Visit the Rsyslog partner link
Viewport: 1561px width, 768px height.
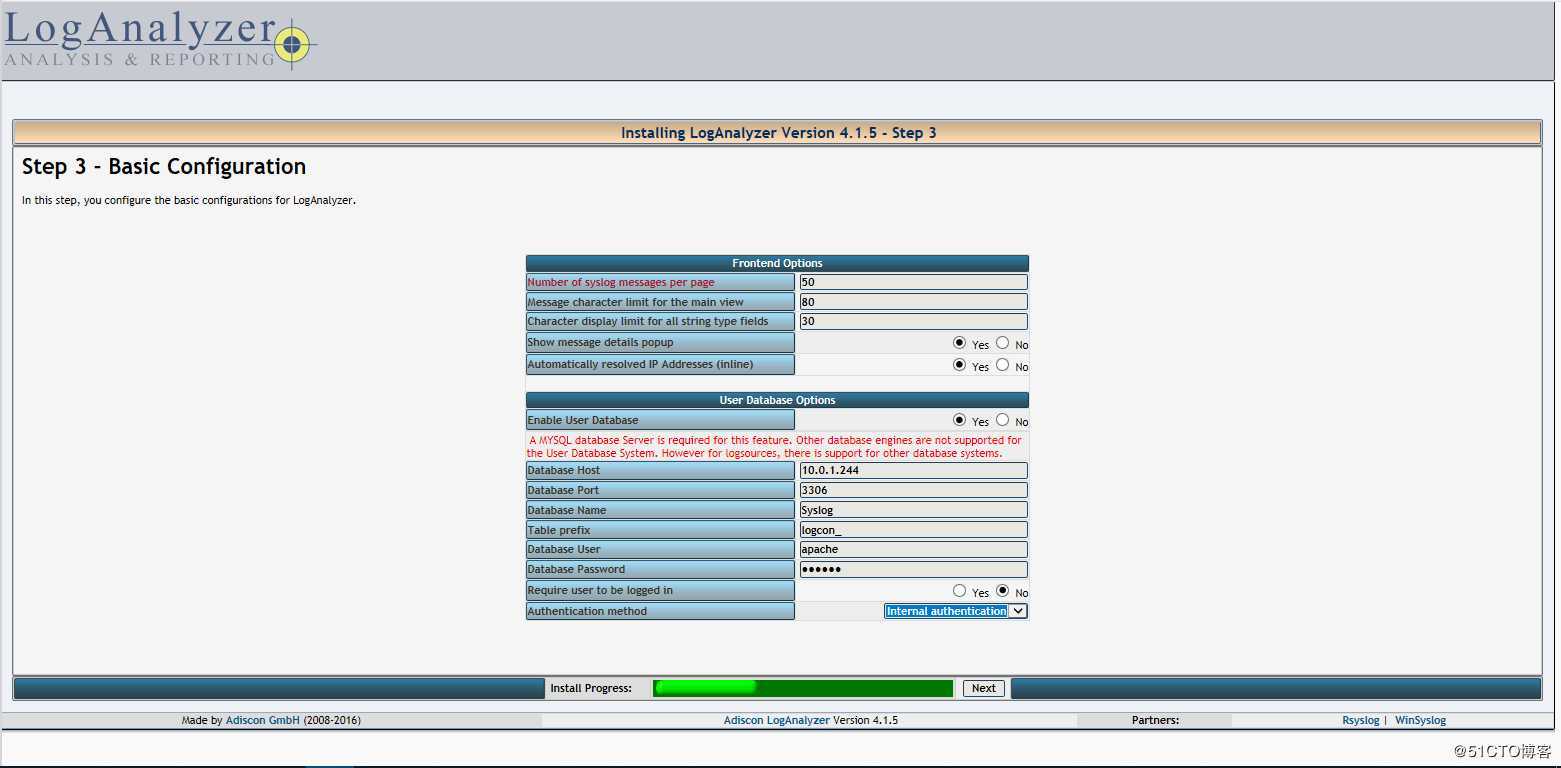click(x=1360, y=720)
